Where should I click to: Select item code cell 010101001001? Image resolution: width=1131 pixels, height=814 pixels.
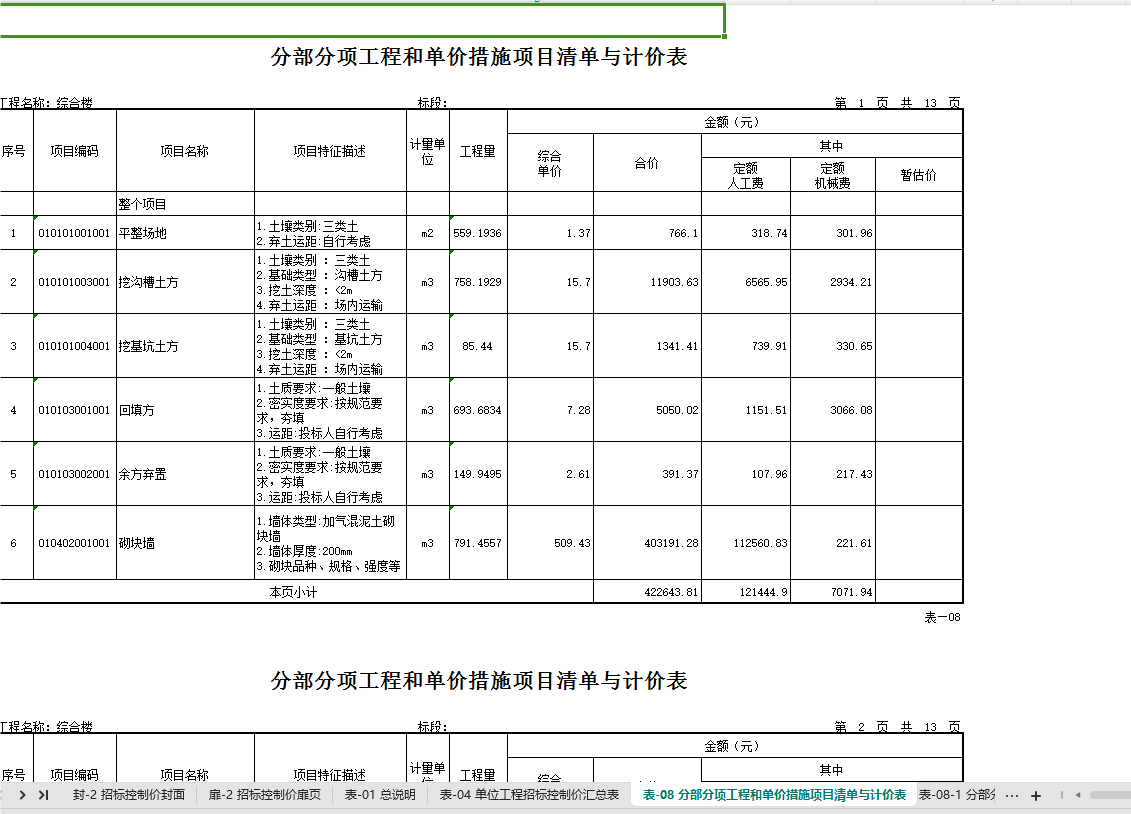(74, 233)
